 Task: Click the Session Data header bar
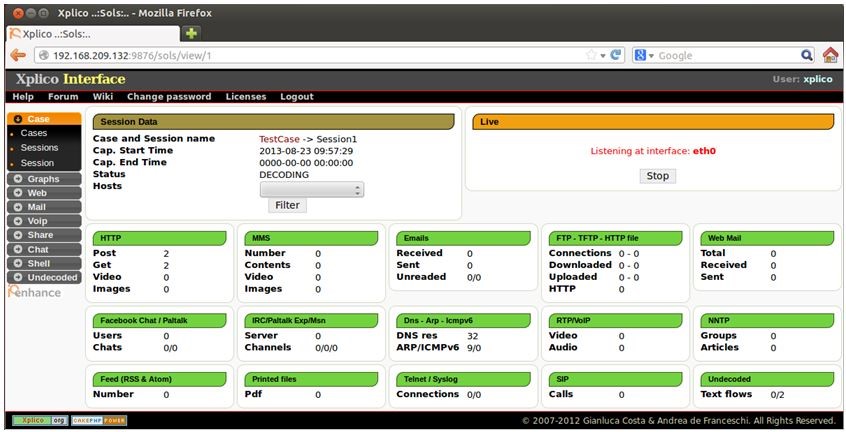274,122
